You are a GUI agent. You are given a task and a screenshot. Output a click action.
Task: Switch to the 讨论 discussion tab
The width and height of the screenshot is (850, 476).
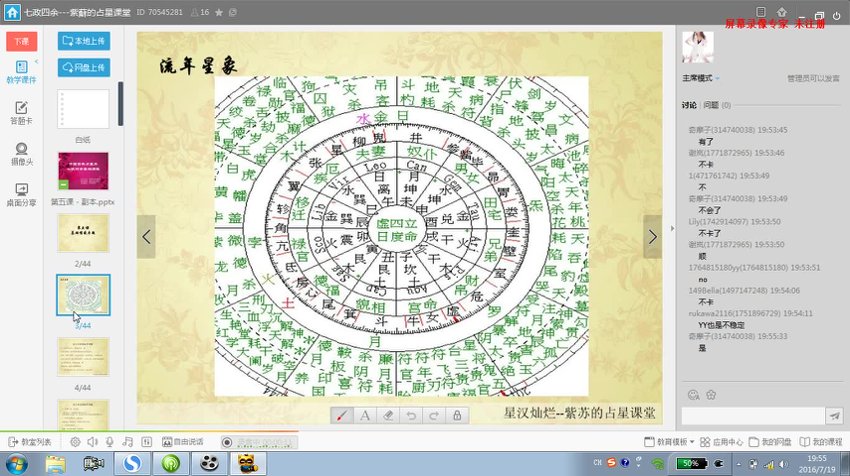pos(689,105)
